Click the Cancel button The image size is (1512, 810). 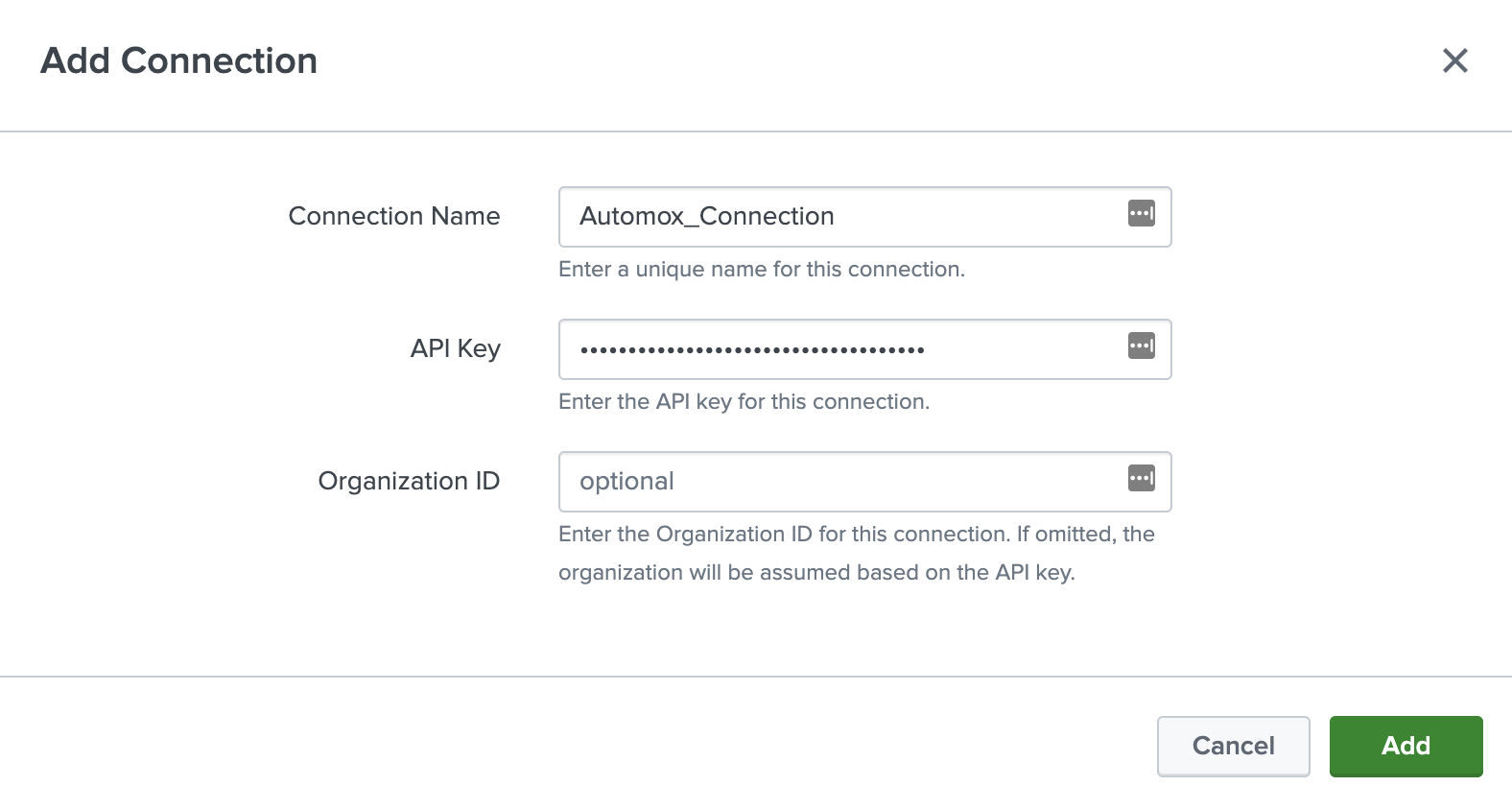(x=1233, y=746)
